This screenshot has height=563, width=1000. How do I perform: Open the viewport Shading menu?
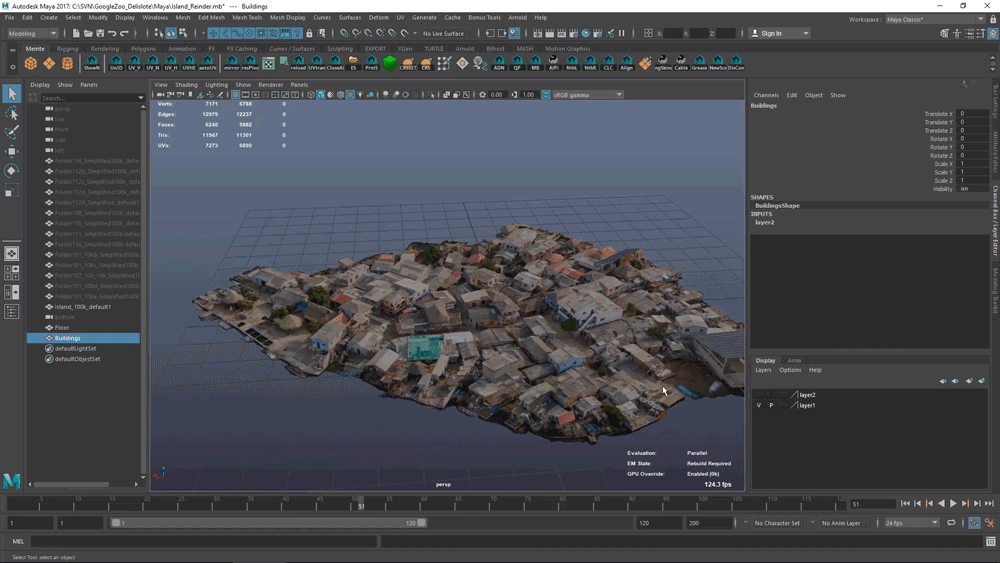click(x=186, y=84)
